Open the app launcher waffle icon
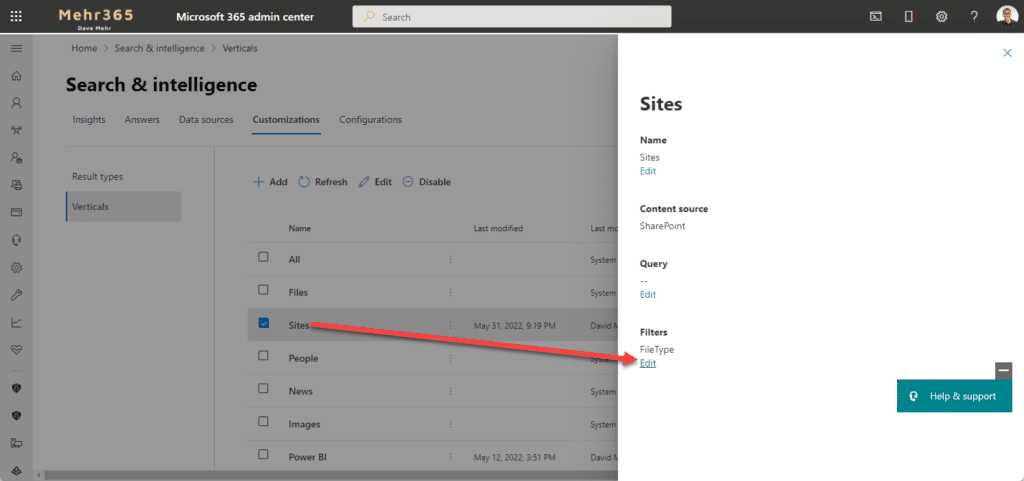The image size is (1024, 481). click(16, 16)
